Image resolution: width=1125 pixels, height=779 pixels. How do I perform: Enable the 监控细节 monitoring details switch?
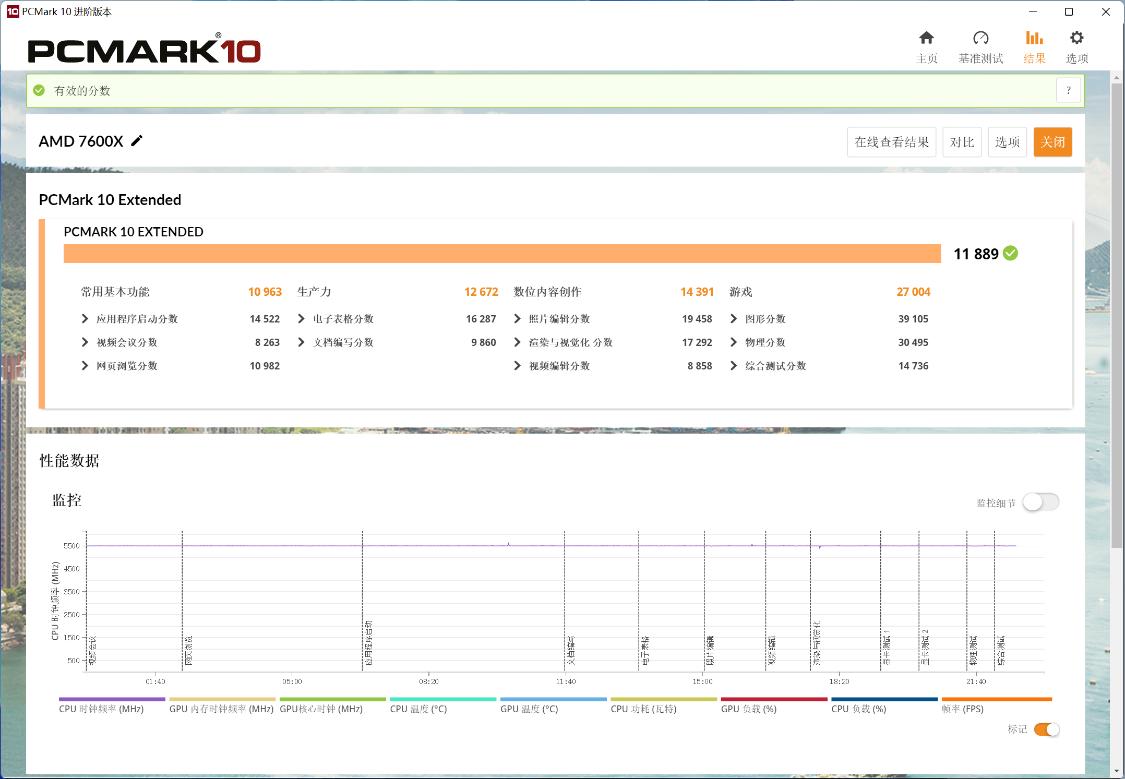(x=1040, y=502)
